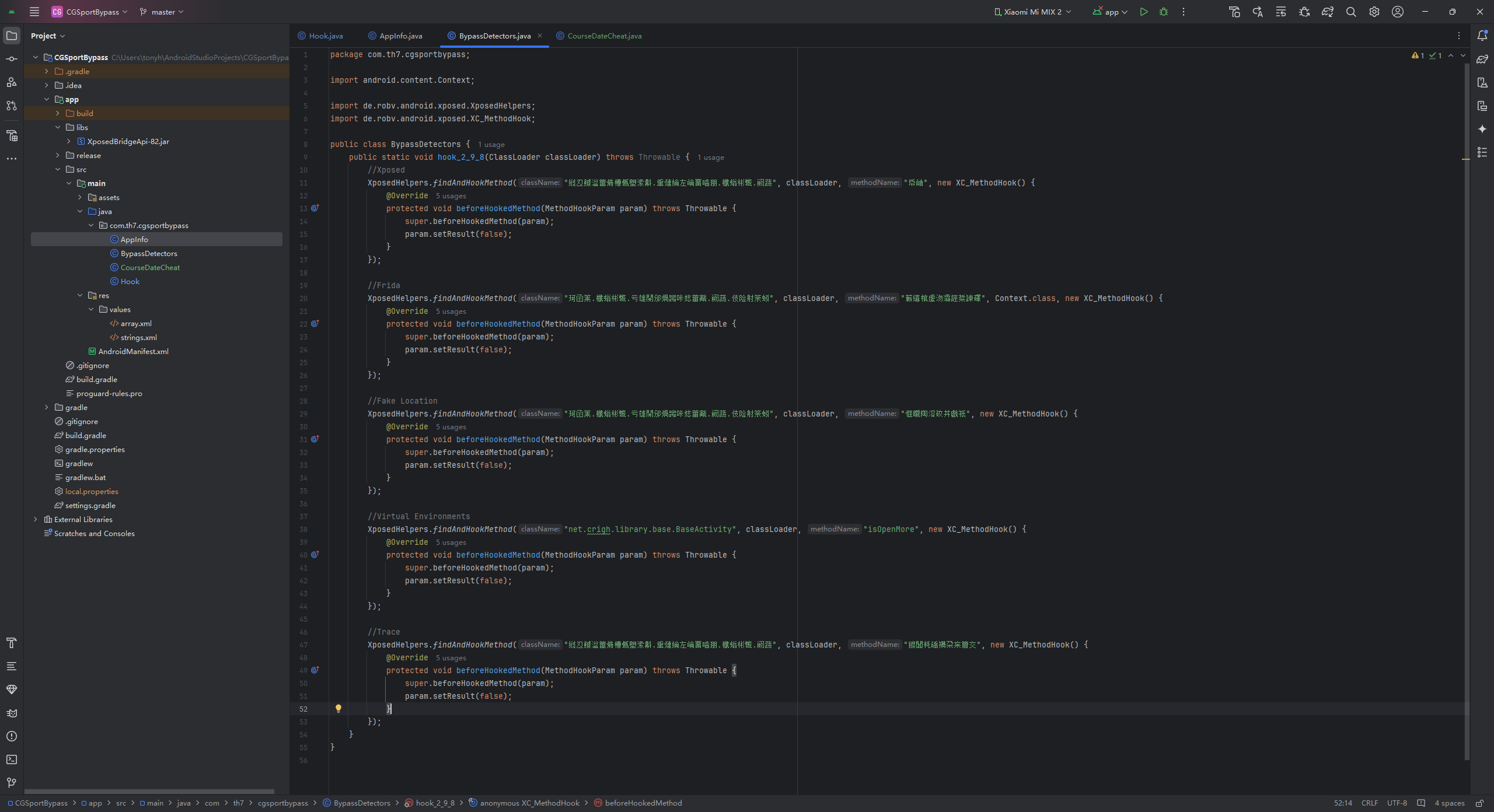
Task: Open the Resource Manager tool window
Action: (x=12, y=82)
